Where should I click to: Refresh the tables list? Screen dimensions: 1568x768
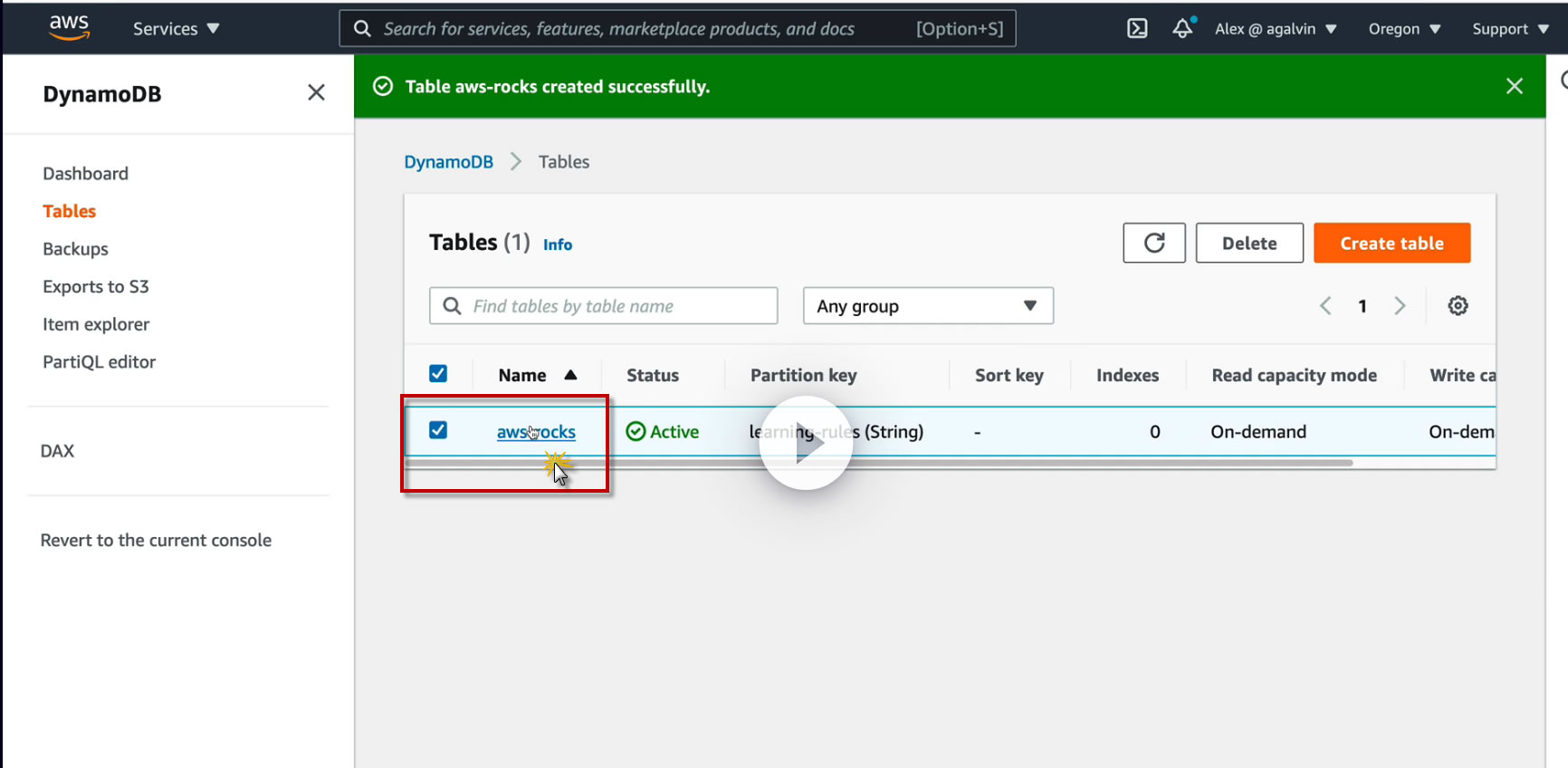point(1154,243)
